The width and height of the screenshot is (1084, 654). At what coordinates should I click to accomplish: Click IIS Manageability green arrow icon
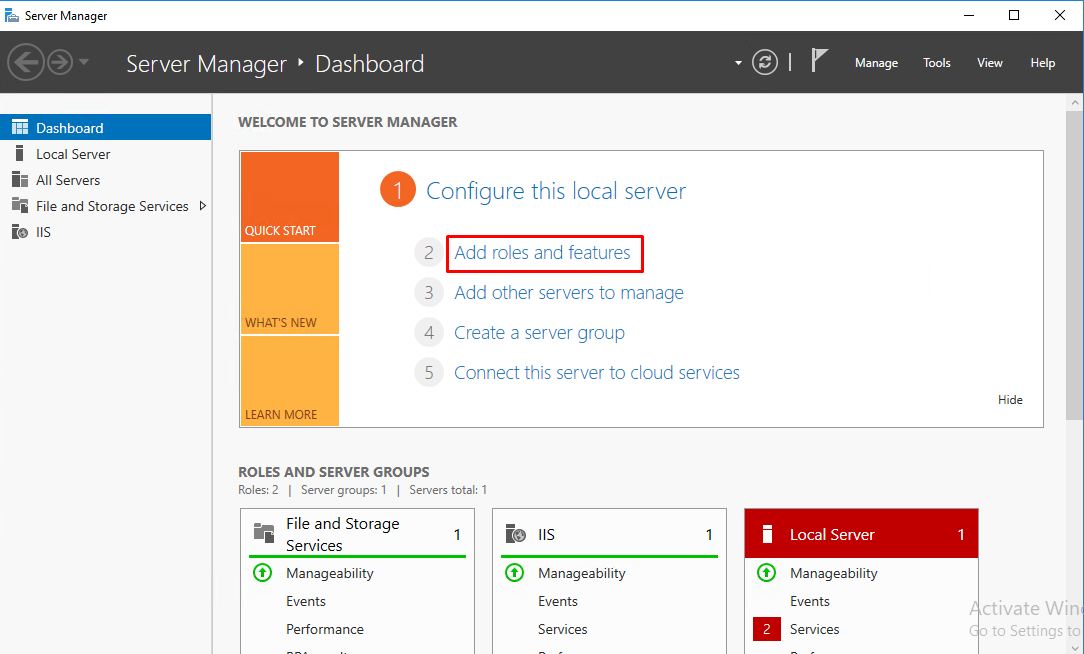514,573
